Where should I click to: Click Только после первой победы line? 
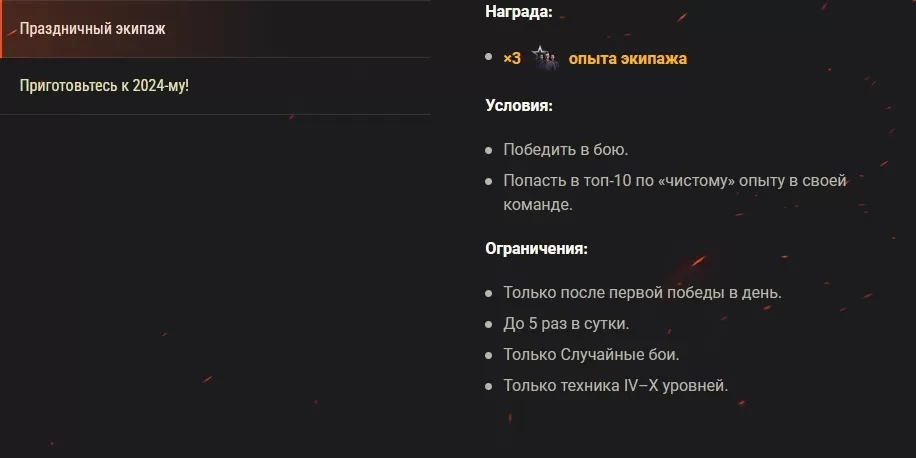pos(643,293)
